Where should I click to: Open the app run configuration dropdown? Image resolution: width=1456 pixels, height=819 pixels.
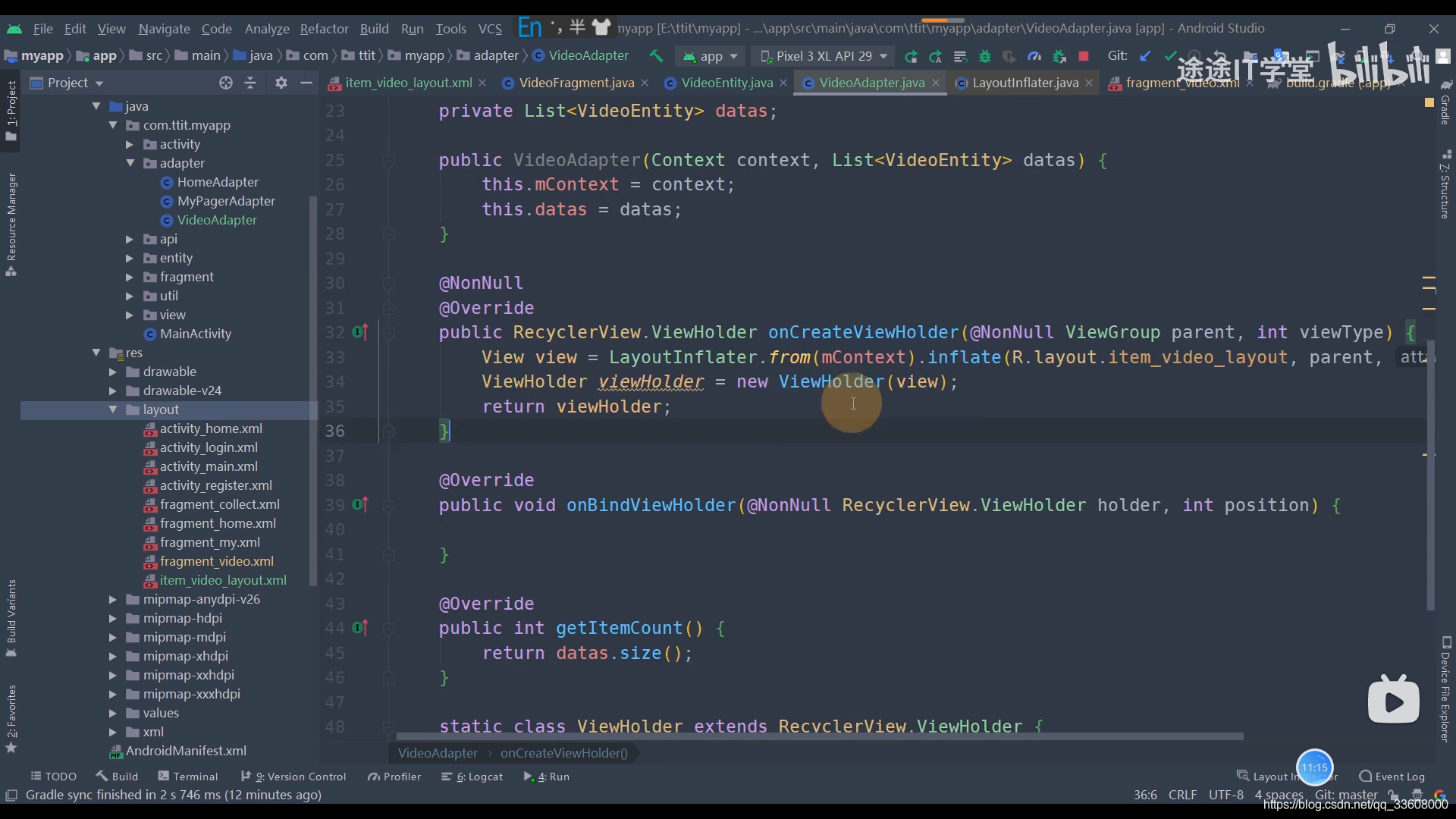[x=711, y=56]
